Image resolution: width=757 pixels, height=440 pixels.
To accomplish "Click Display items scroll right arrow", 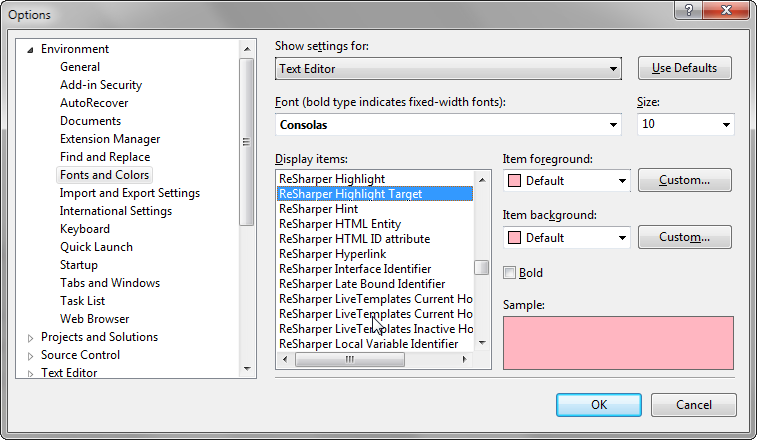I will pos(464,359).
